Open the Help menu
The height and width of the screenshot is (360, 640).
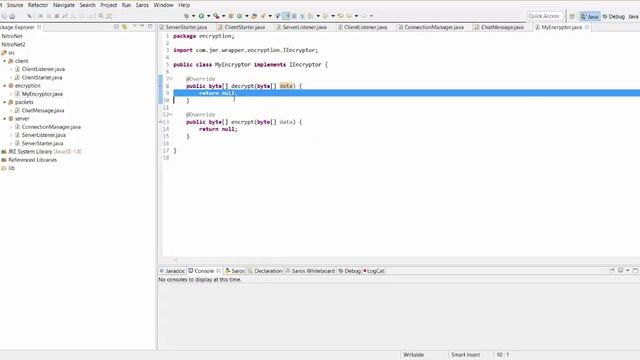tap(184, 5)
